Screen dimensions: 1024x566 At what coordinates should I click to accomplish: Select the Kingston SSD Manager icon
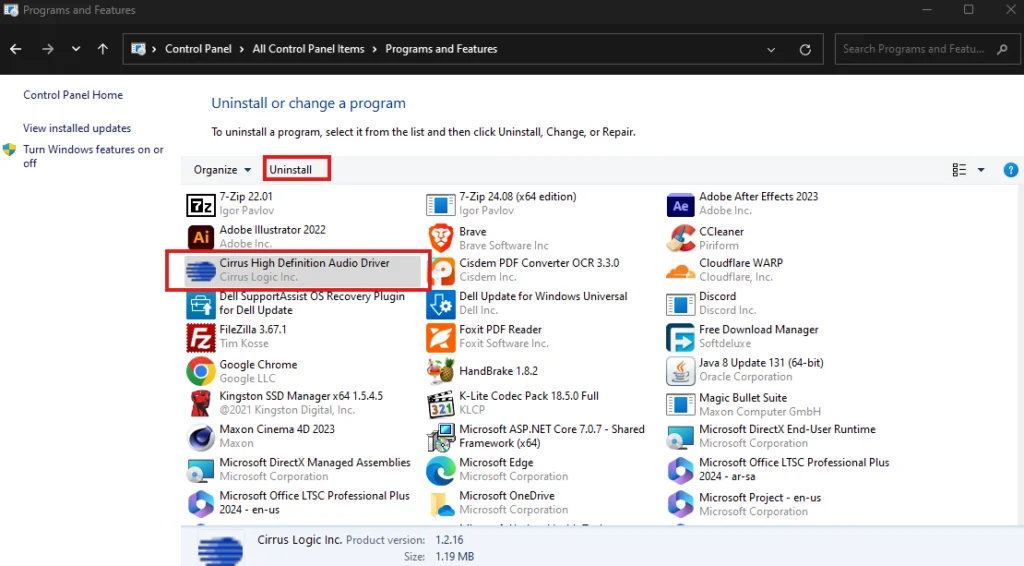[x=200, y=404]
